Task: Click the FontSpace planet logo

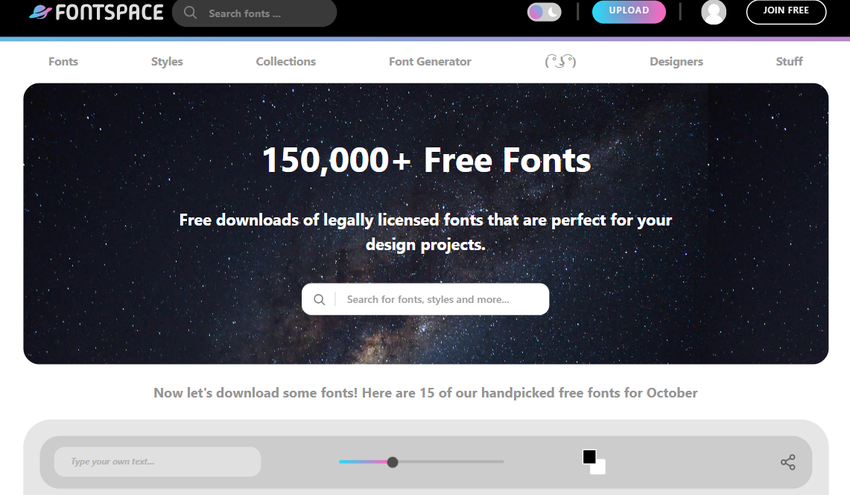Action: click(41, 13)
